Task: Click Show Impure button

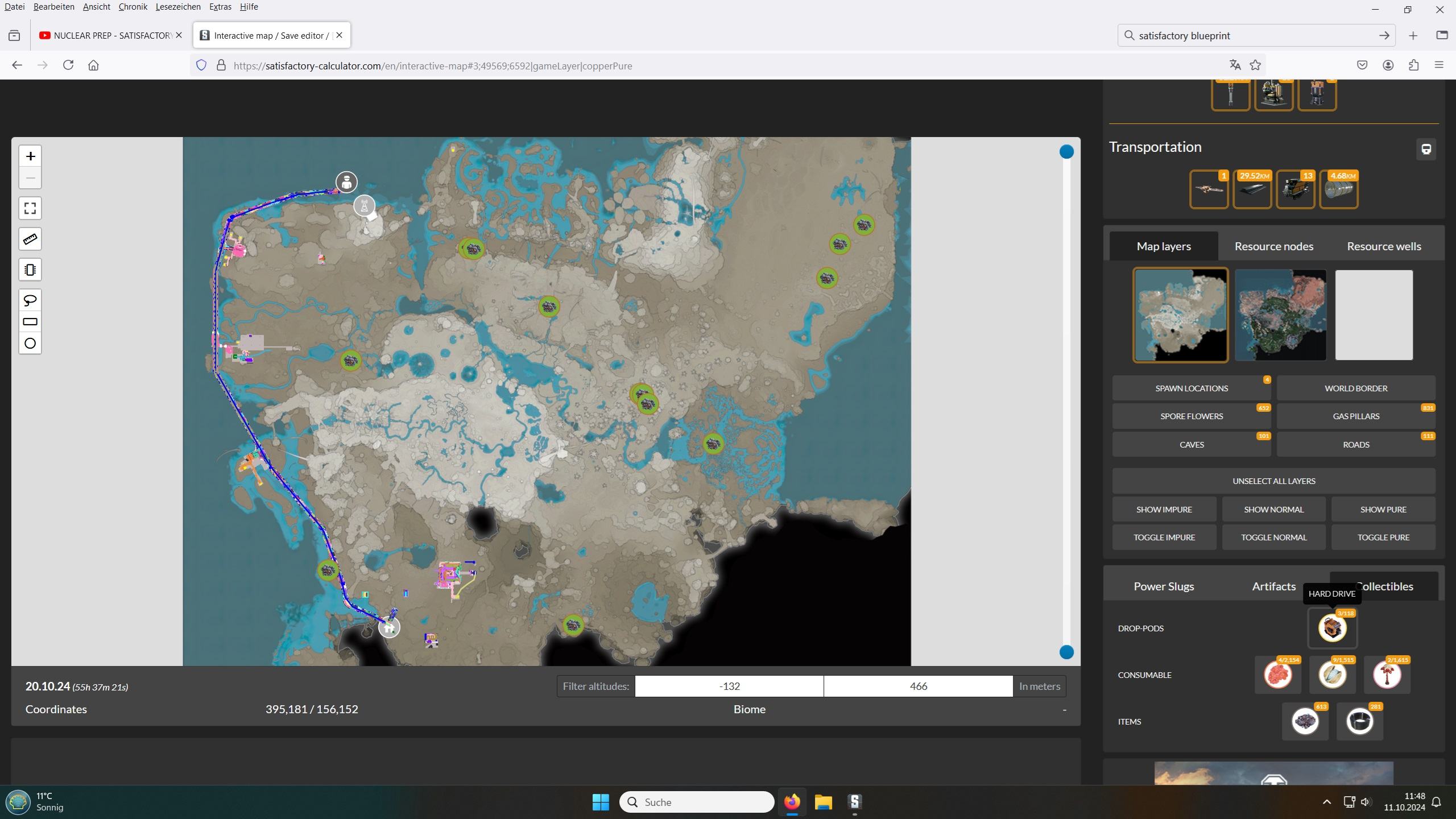Action: [x=1164, y=510]
